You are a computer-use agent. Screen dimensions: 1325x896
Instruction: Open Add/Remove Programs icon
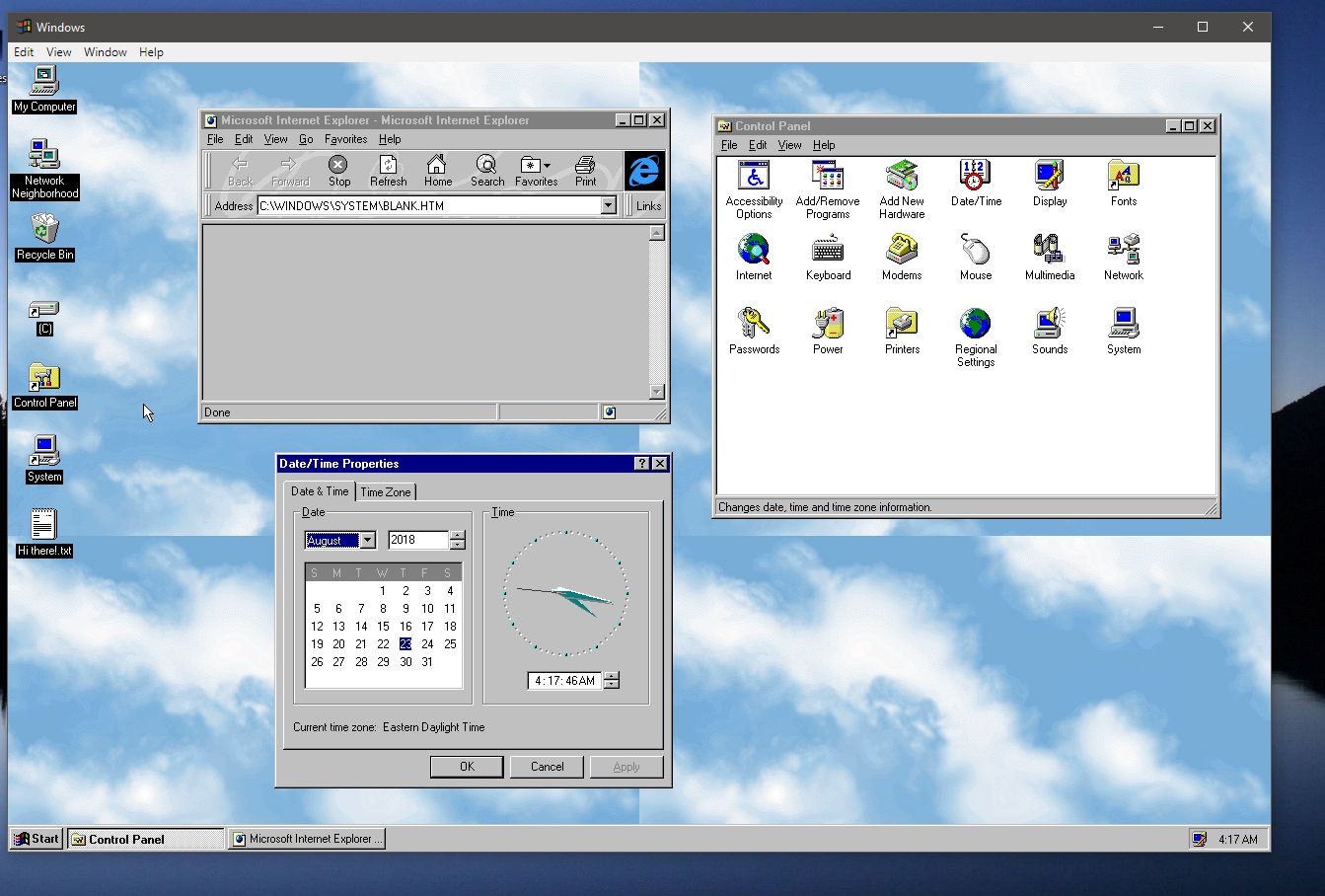(x=828, y=188)
